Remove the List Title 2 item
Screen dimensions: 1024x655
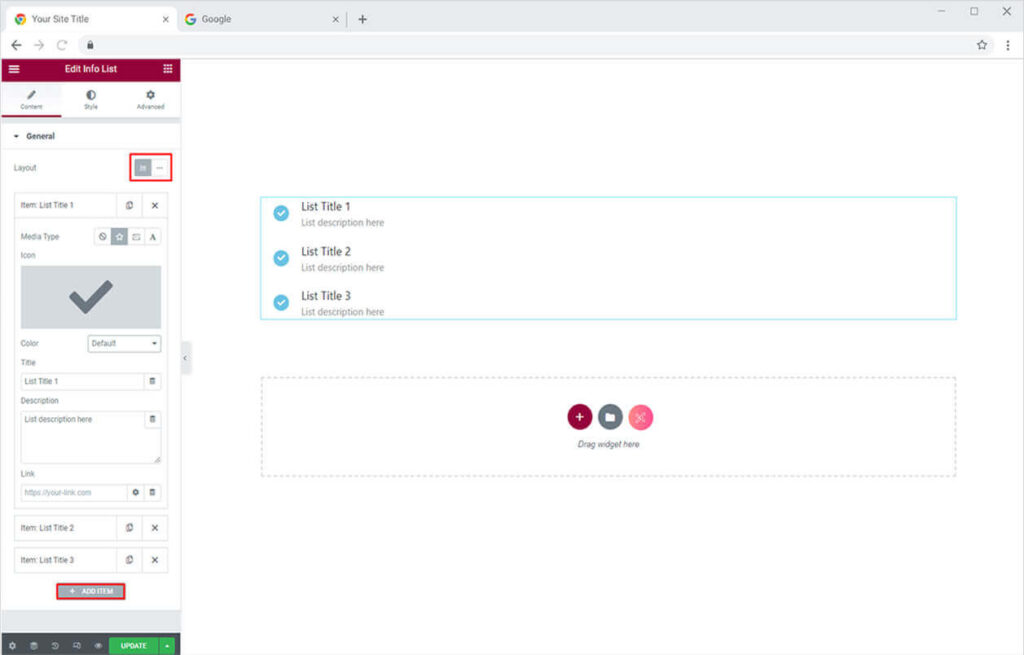click(155, 528)
